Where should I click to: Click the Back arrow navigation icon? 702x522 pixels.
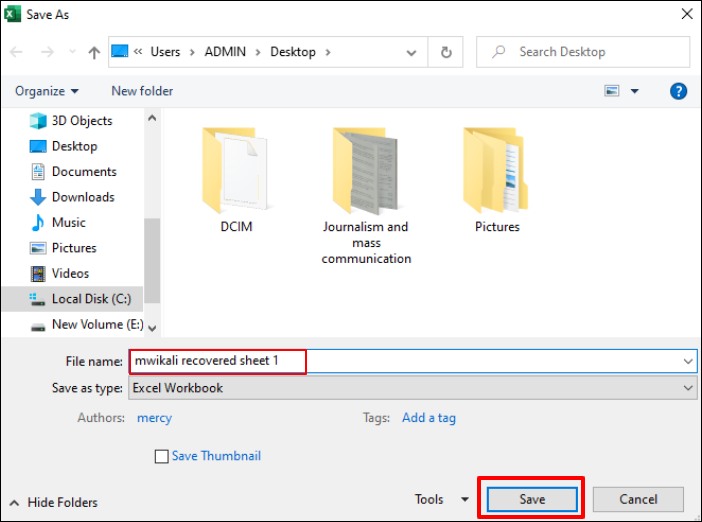19,52
